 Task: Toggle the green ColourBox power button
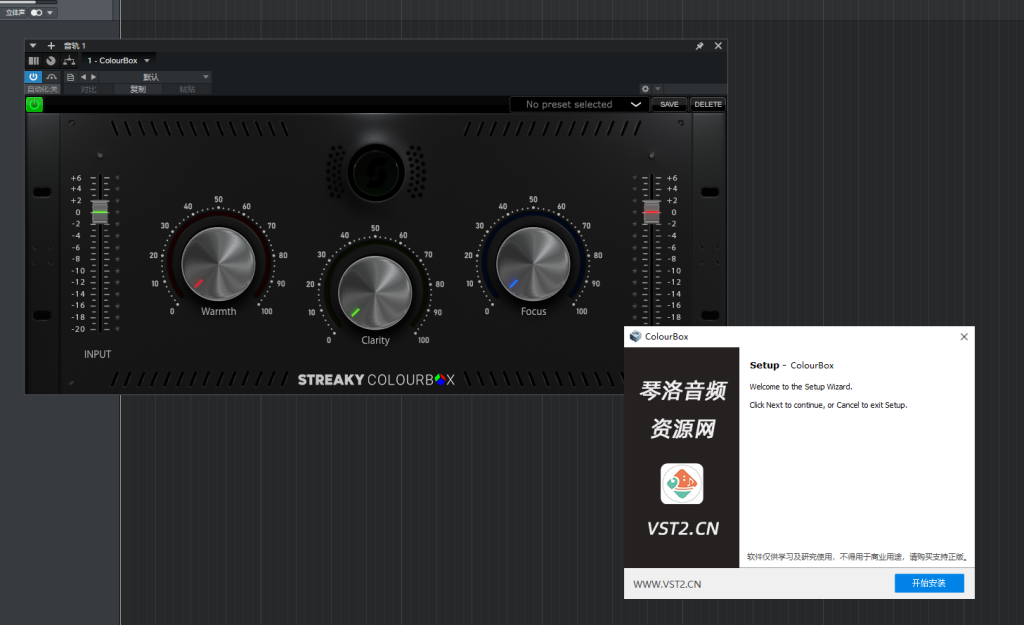[x=34, y=104]
